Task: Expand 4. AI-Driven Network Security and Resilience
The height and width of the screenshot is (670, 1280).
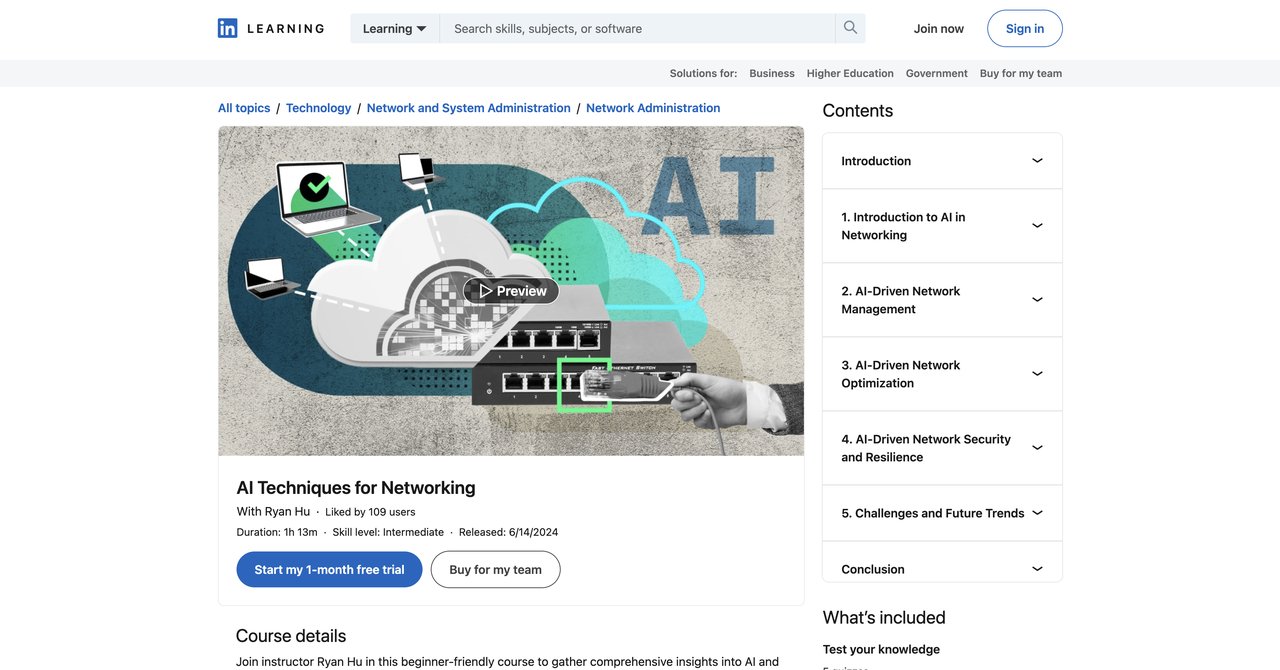Action: 942,448
